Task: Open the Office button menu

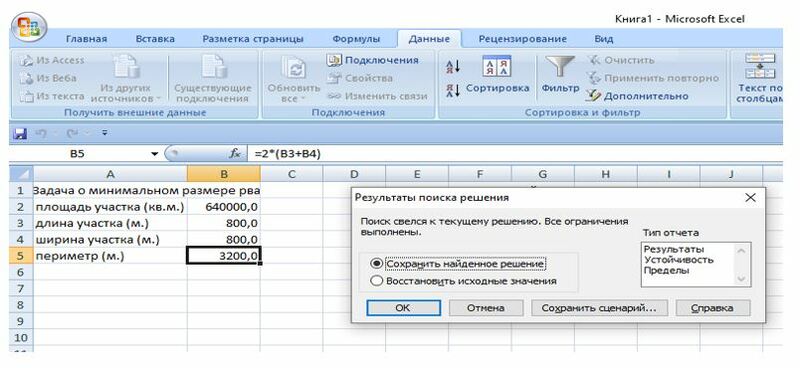Action: (30, 27)
